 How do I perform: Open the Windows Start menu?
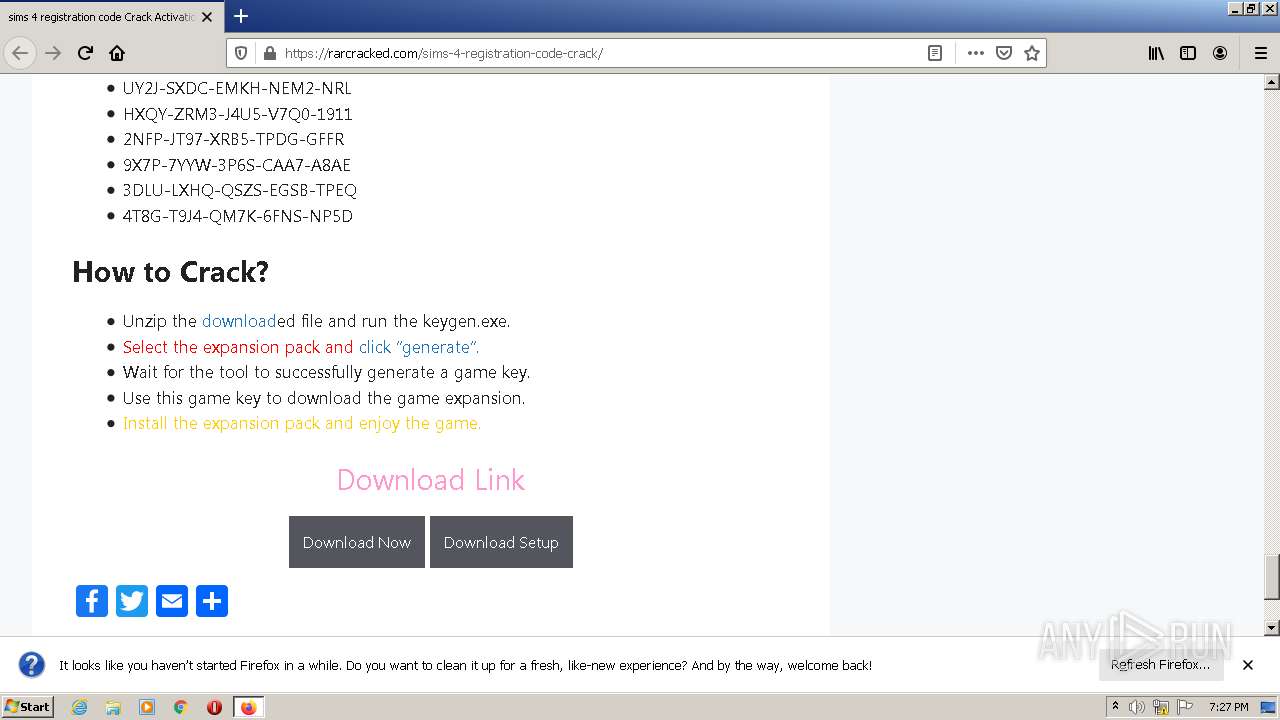pyautogui.click(x=28, y=706)
